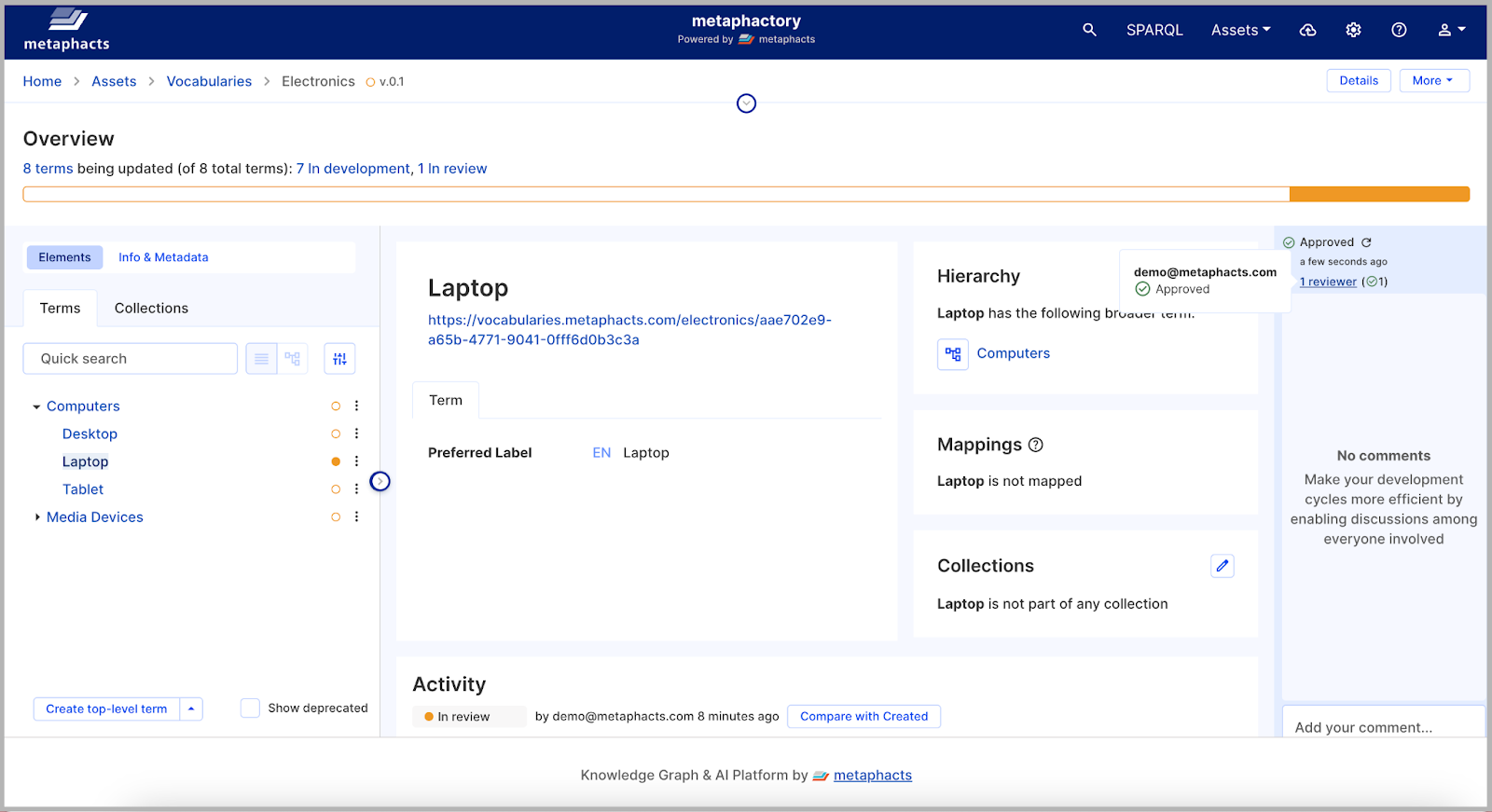Click the Mappings help info icon
This screenshot has height=812, width=1492.
(1035, 446)
